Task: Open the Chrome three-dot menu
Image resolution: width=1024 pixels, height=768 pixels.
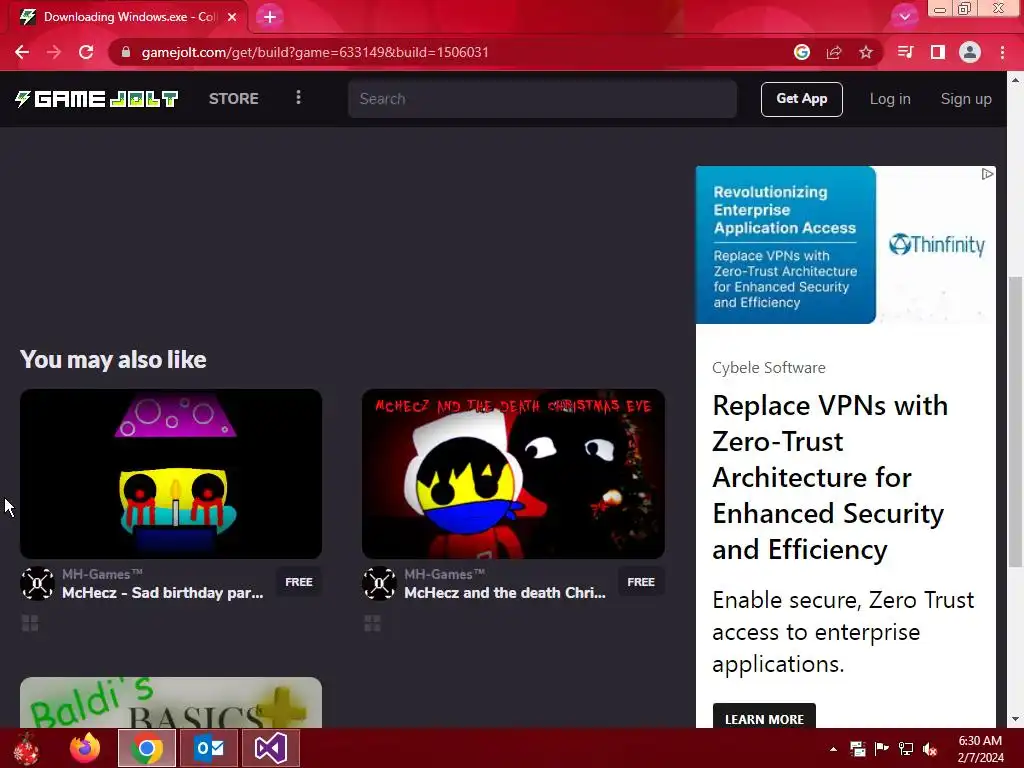Action: pos(1002,52)
